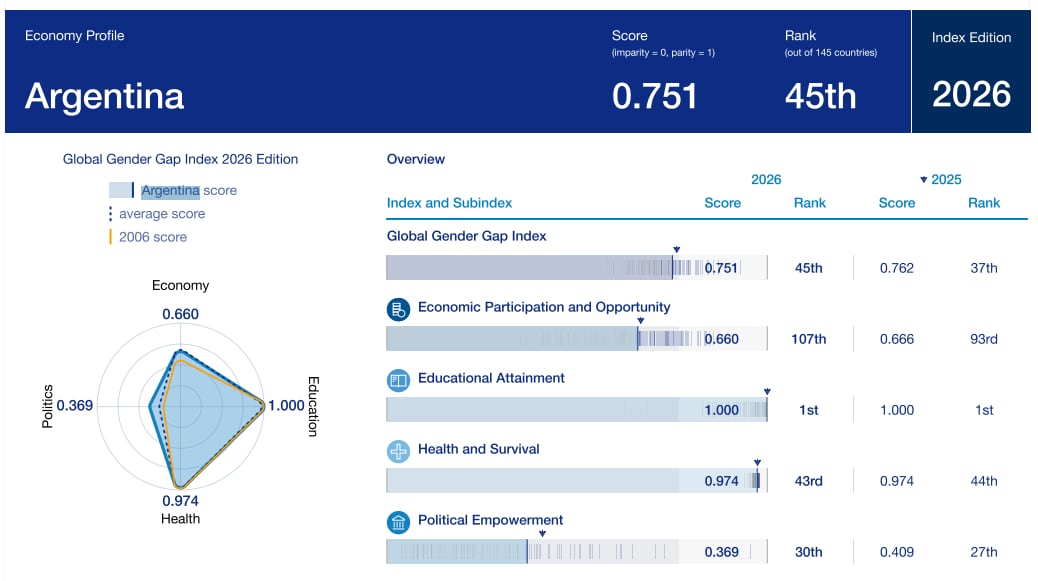Click the 2025 score 0.666 cell

click(x=896, y=339)
